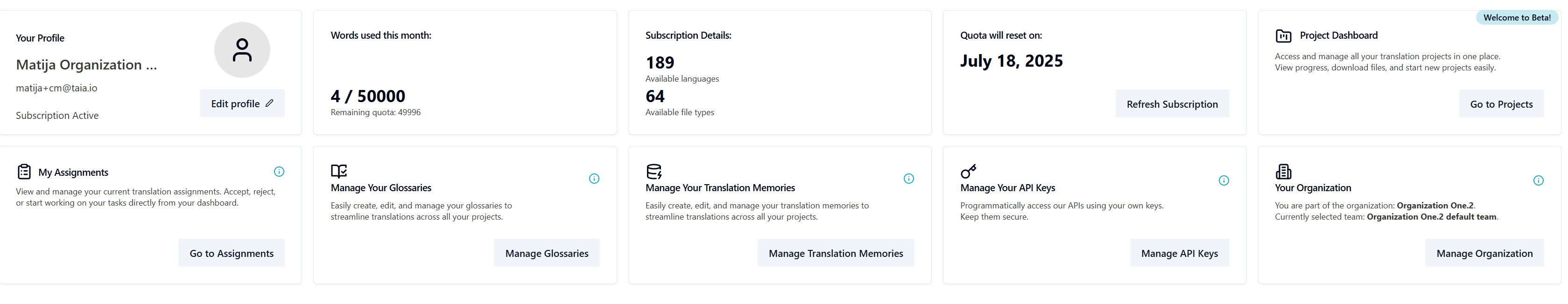Click the glossaries book icon
Viewport: 1568px width, 304px height.
tap(339, 171)
